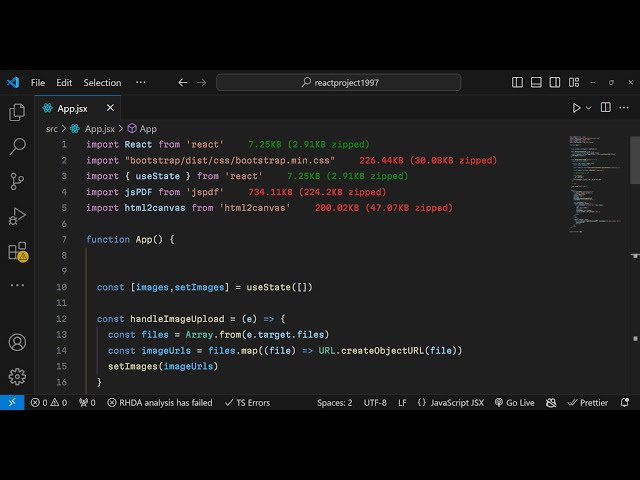This screenshot has width=640, height=480.
Task: Select JavaScript JSX language mode
Action: (x=450, y=403)
